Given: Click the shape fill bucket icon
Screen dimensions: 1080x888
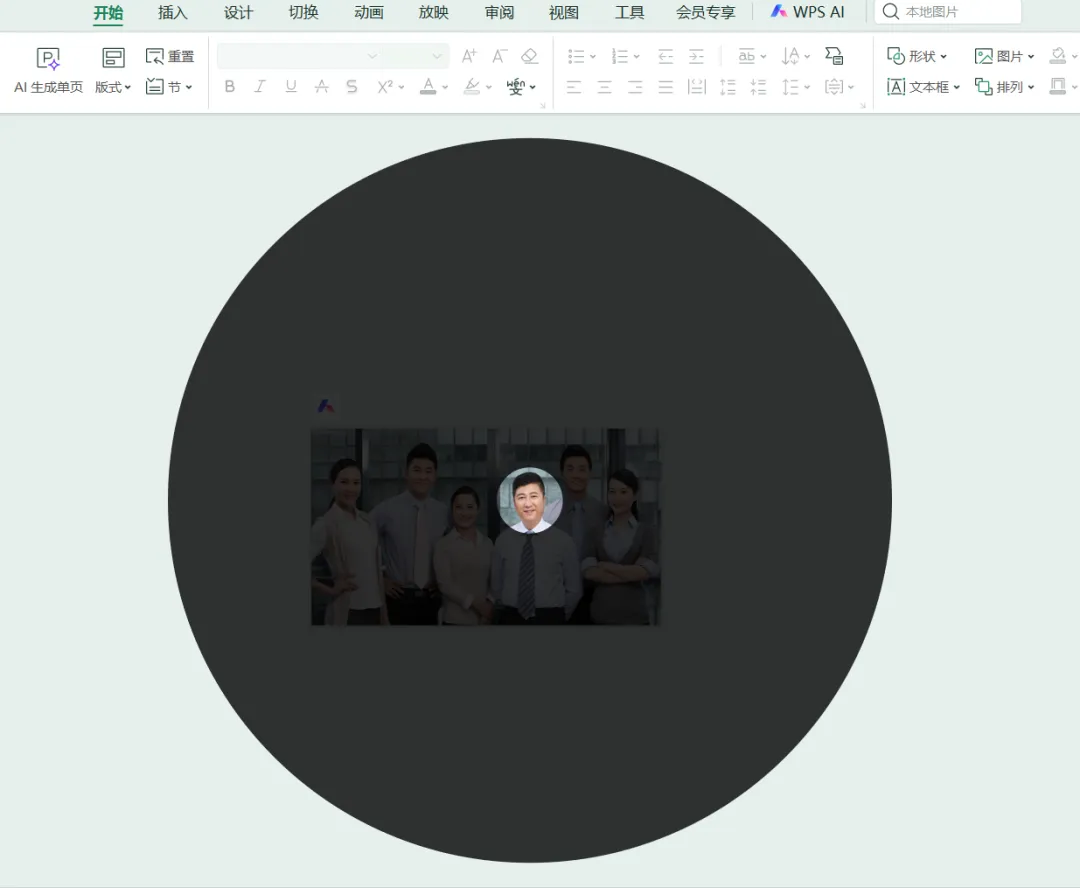Looking at the screenshot, I should [x=1058, y=56].
